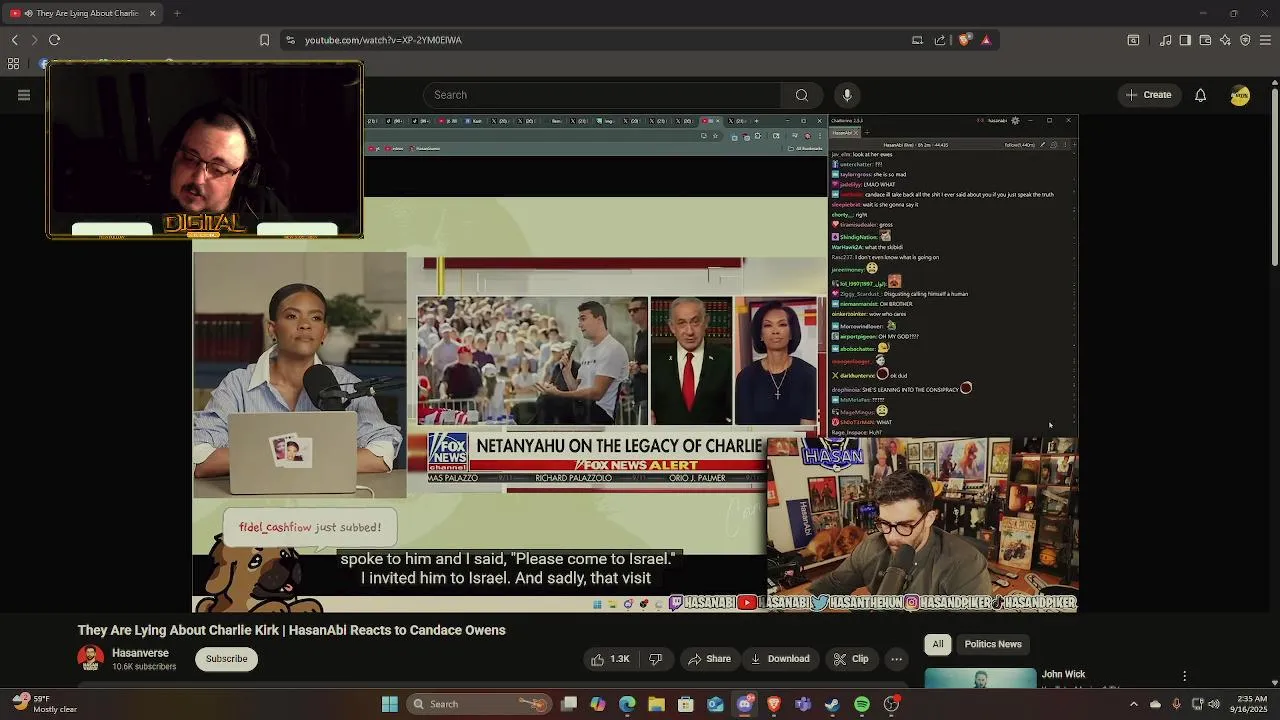Viewport: 1280px width, 720px height.
Task: Open Task View on the taskbar
Action: (x=569, y=704)
